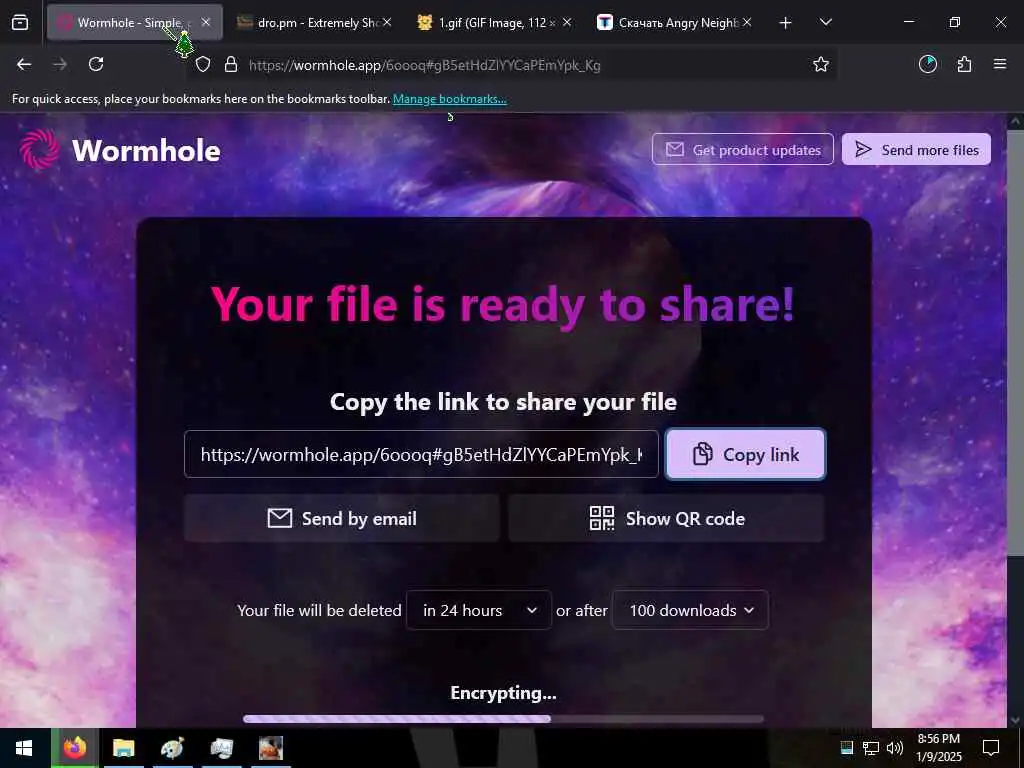This screenshot has width=1024, height=768.
Task: Open the Windows Start menu
Action: pos(24,748)
